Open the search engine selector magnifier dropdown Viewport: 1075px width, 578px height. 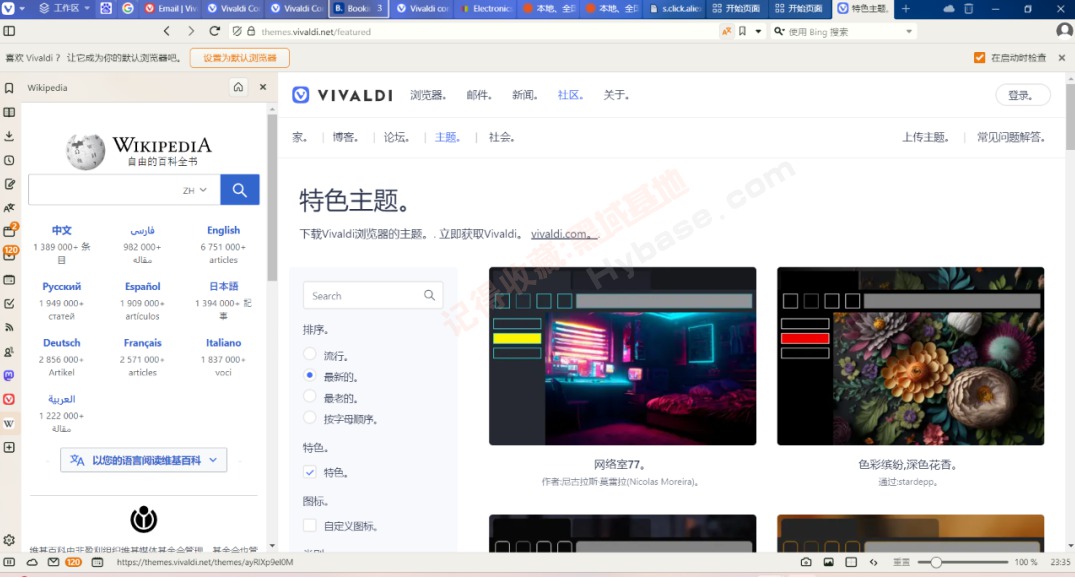779,32
